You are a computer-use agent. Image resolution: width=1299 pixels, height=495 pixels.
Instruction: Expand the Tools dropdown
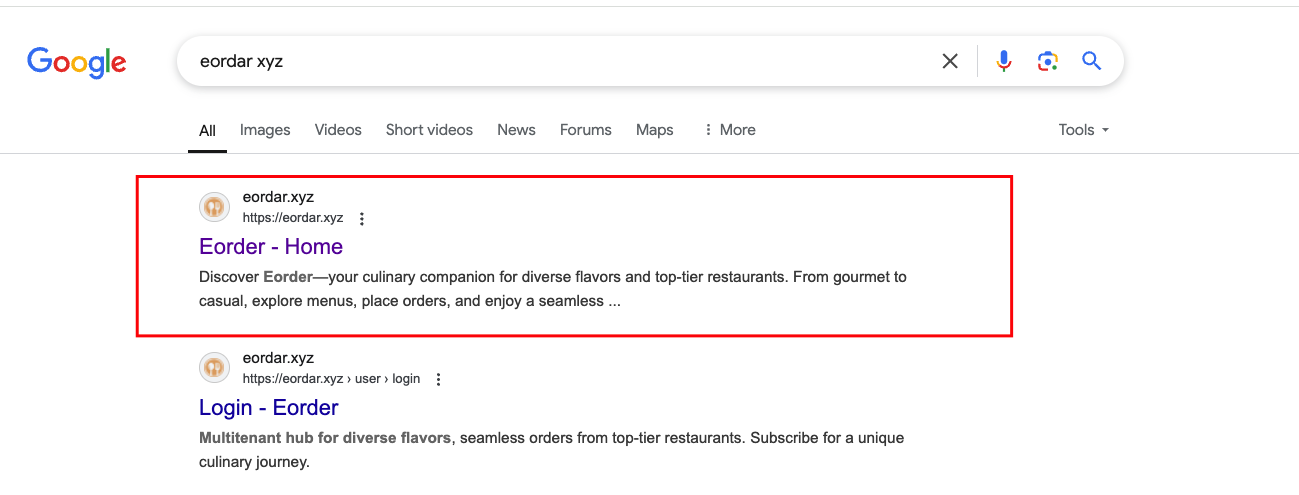tap(1084, 130)
